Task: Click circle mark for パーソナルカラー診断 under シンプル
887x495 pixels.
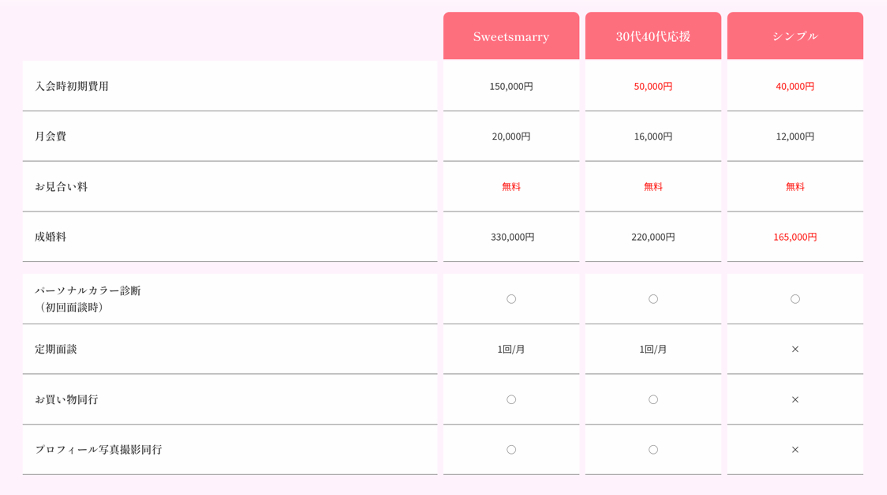Action: pos(795,299)
